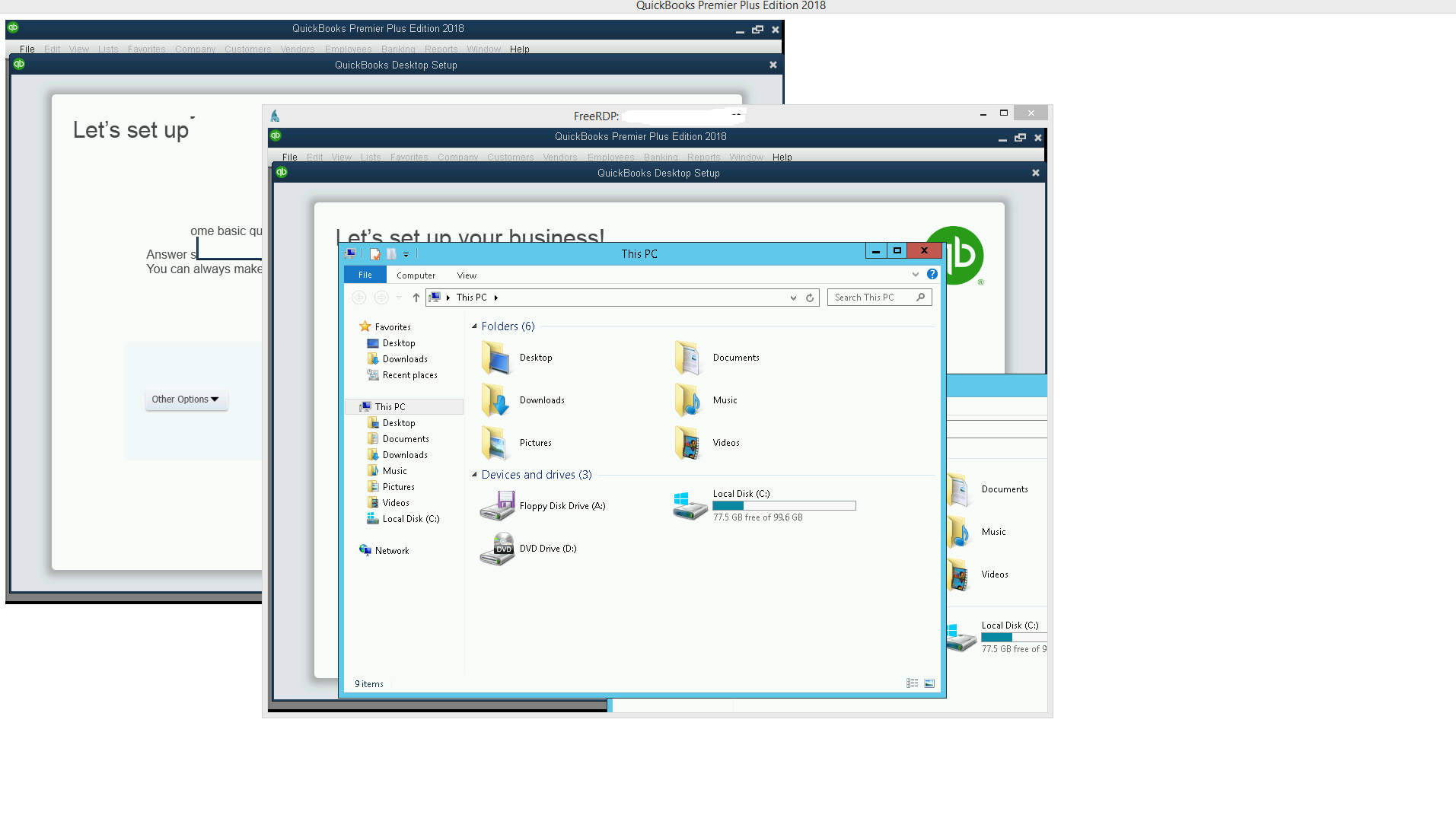The image size is (1456, 818).
Task: Expand Other Options in QuickBooks setup
Action: [185, 399]
